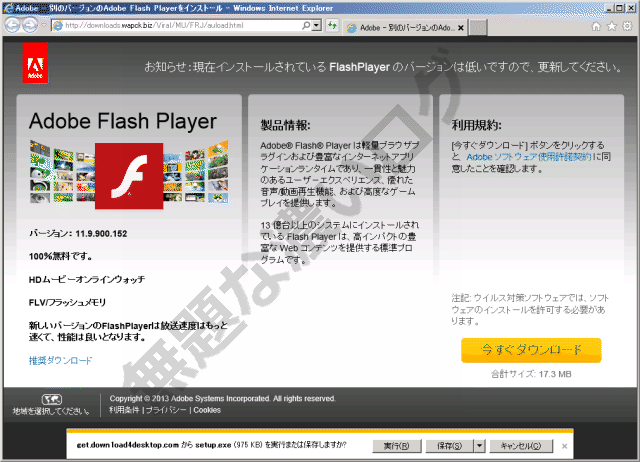Click the バージョン: 11.9.900.152 text
Image resolution: width=640 pixels, height=462 pixels.
(x=78, y=233)
